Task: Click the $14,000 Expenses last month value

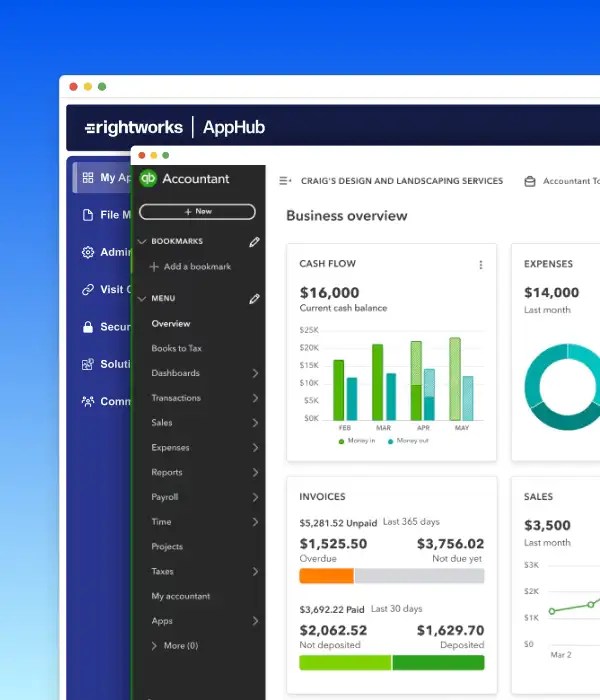Action: [x=551, y=293]
